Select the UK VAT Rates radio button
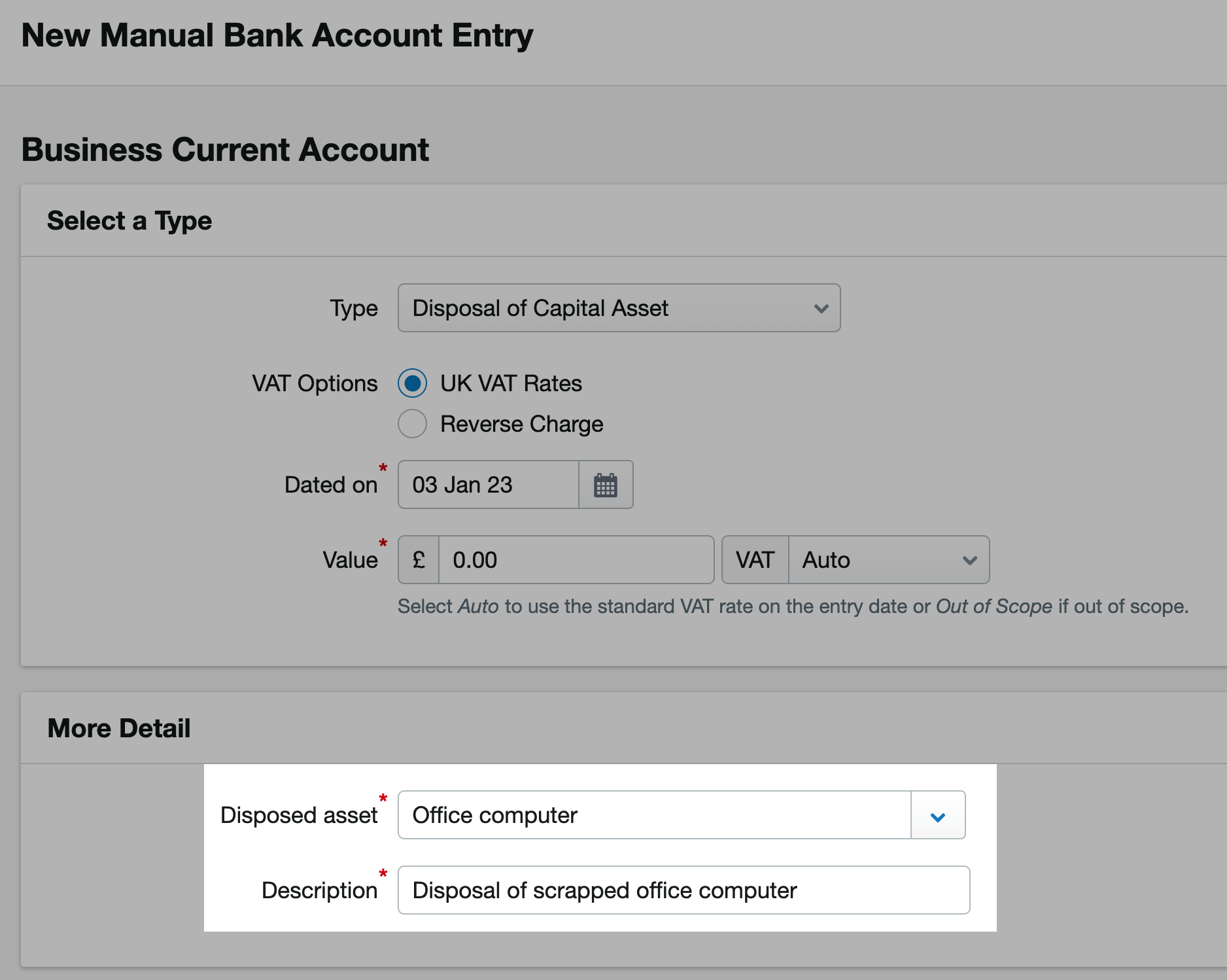Image resolution: width=1227 pixels, height=980 pixels. tap(412, 383)
